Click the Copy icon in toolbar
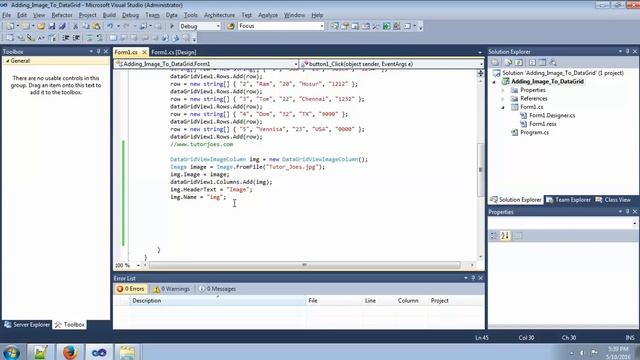The width and height of the screenshot is (640, 360). pyautogui.click(x=86, y=26)
